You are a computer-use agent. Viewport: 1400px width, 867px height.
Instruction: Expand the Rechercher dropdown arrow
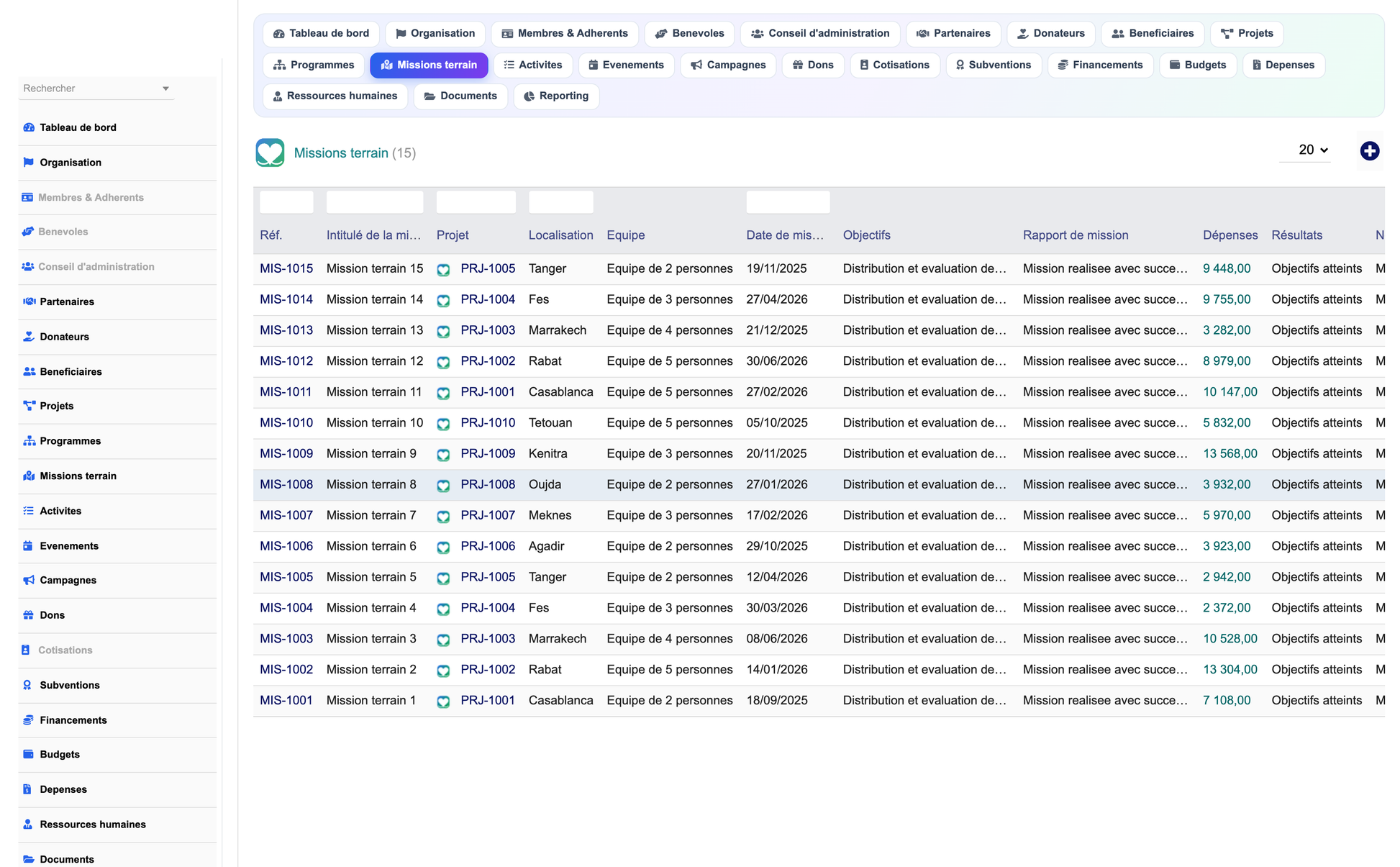coord(165,88)
